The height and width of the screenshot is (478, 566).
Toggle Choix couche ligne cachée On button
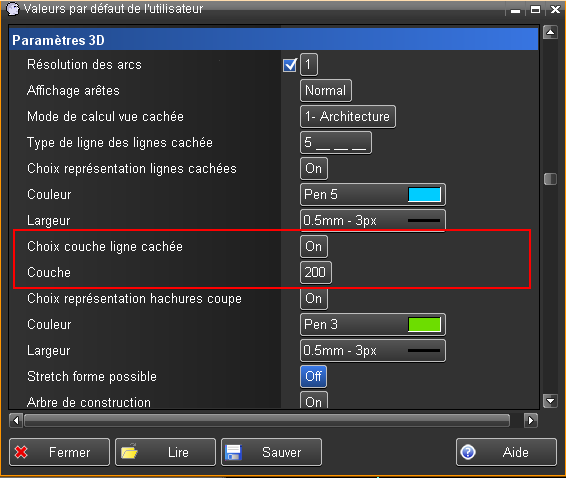314,247
